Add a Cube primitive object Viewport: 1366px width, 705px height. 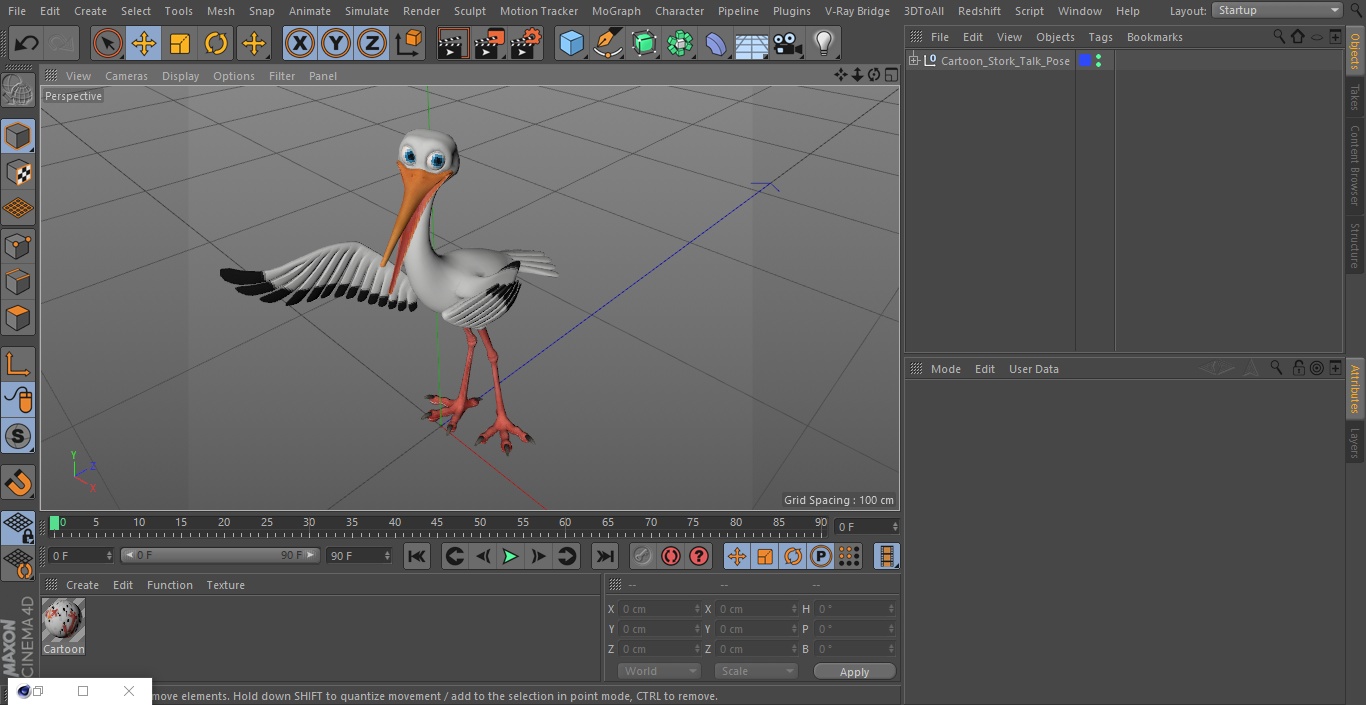(571, 43)
